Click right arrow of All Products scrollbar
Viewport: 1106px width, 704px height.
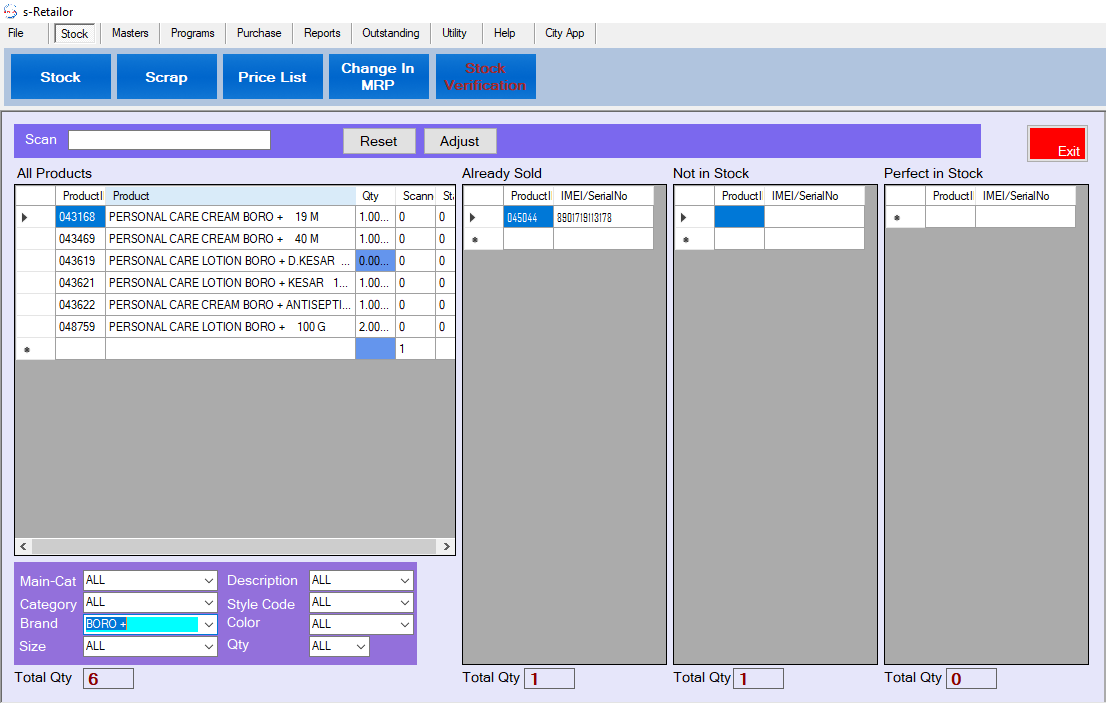[x=447, y=547]
